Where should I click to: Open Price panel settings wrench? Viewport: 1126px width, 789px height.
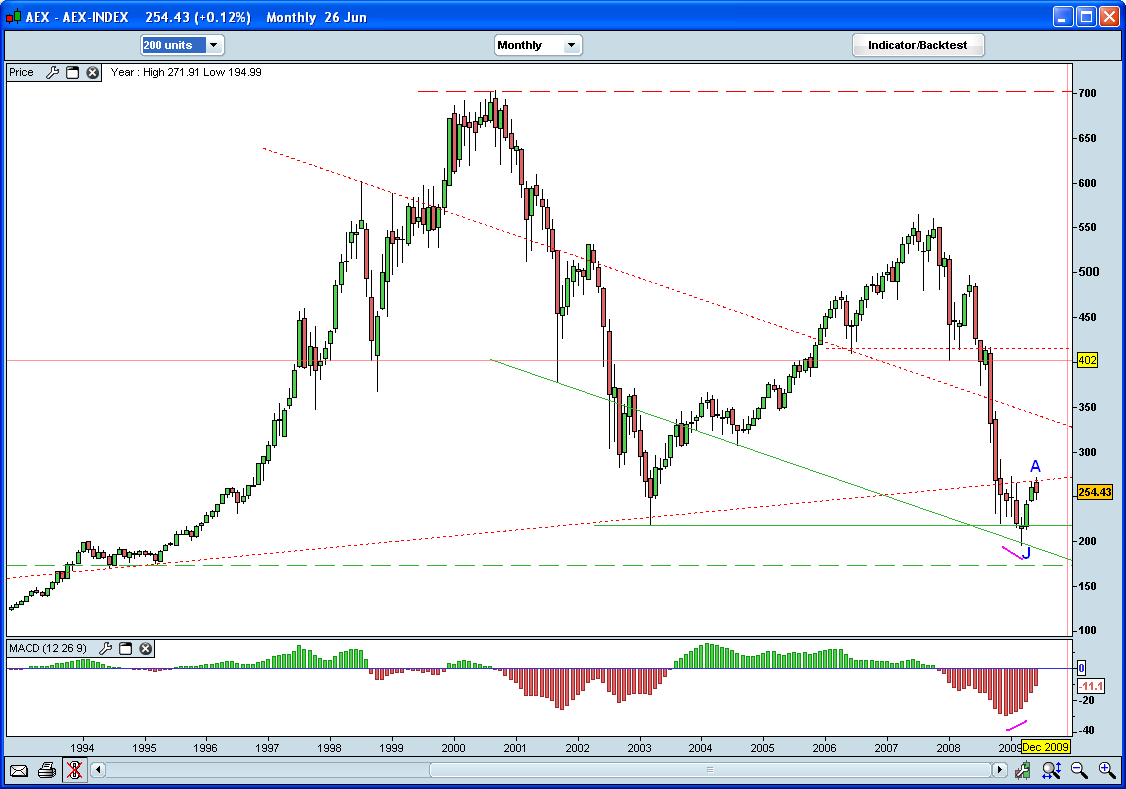point(53,72)
